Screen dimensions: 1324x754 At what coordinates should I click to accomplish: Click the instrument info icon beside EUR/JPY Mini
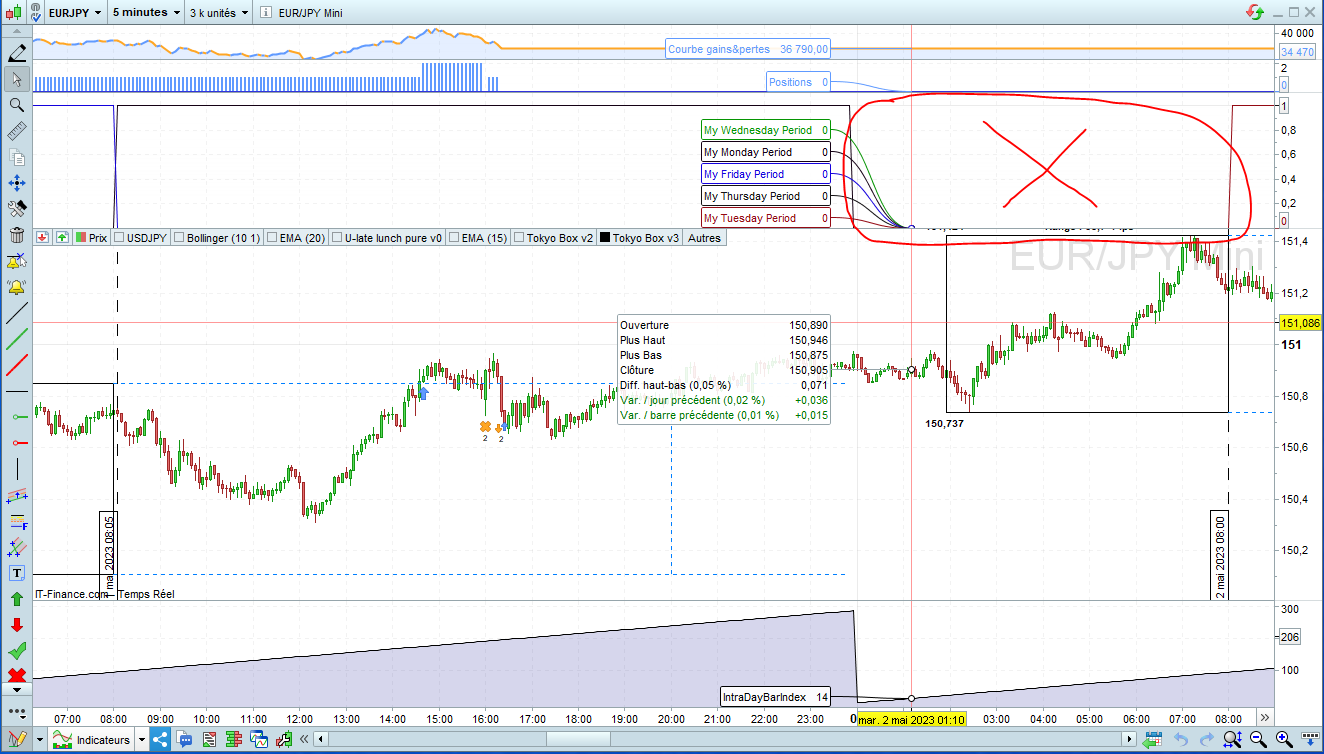(266, 13)
